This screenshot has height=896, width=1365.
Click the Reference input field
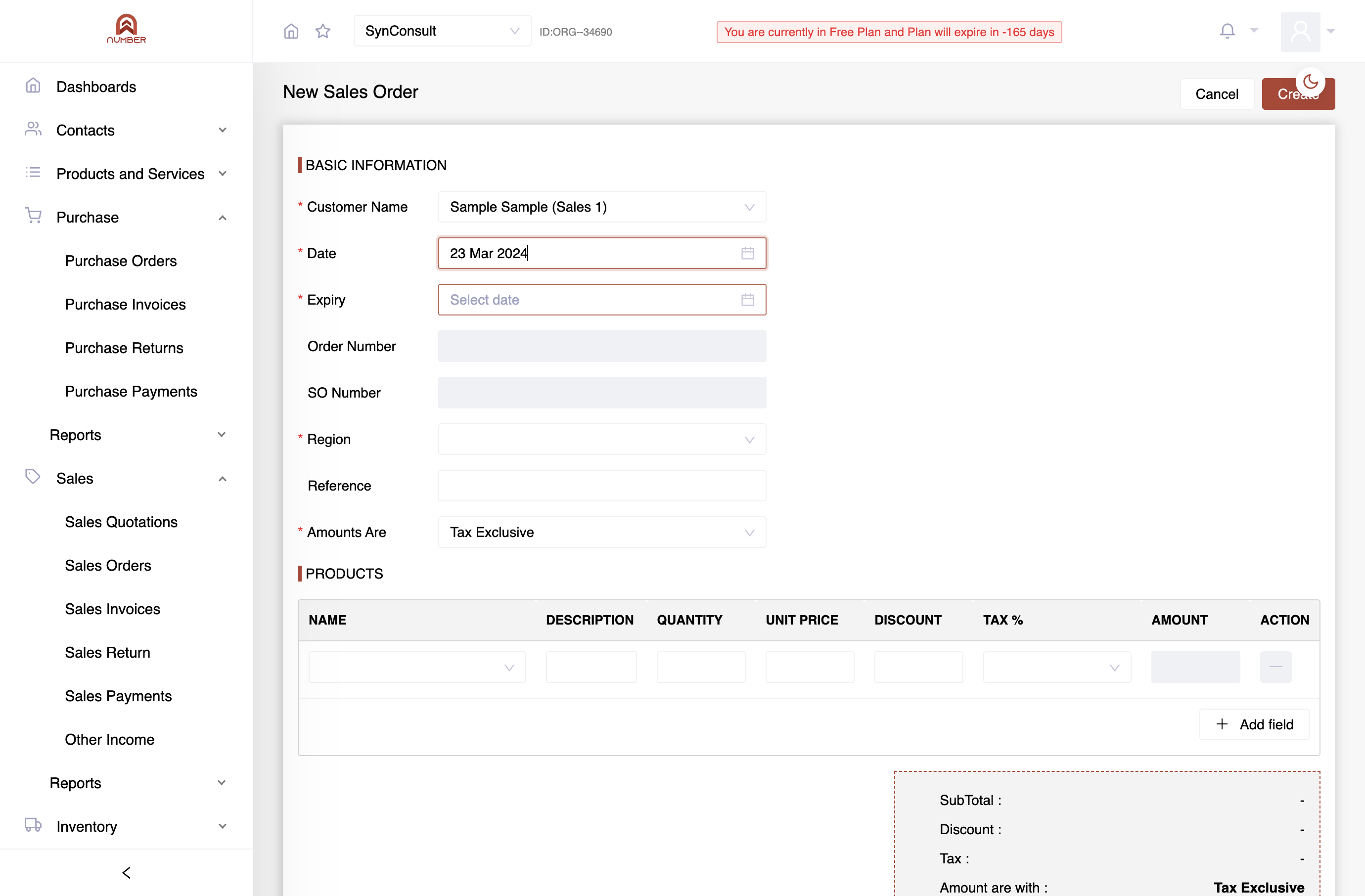pyautogui.click(x=601, y=486)
